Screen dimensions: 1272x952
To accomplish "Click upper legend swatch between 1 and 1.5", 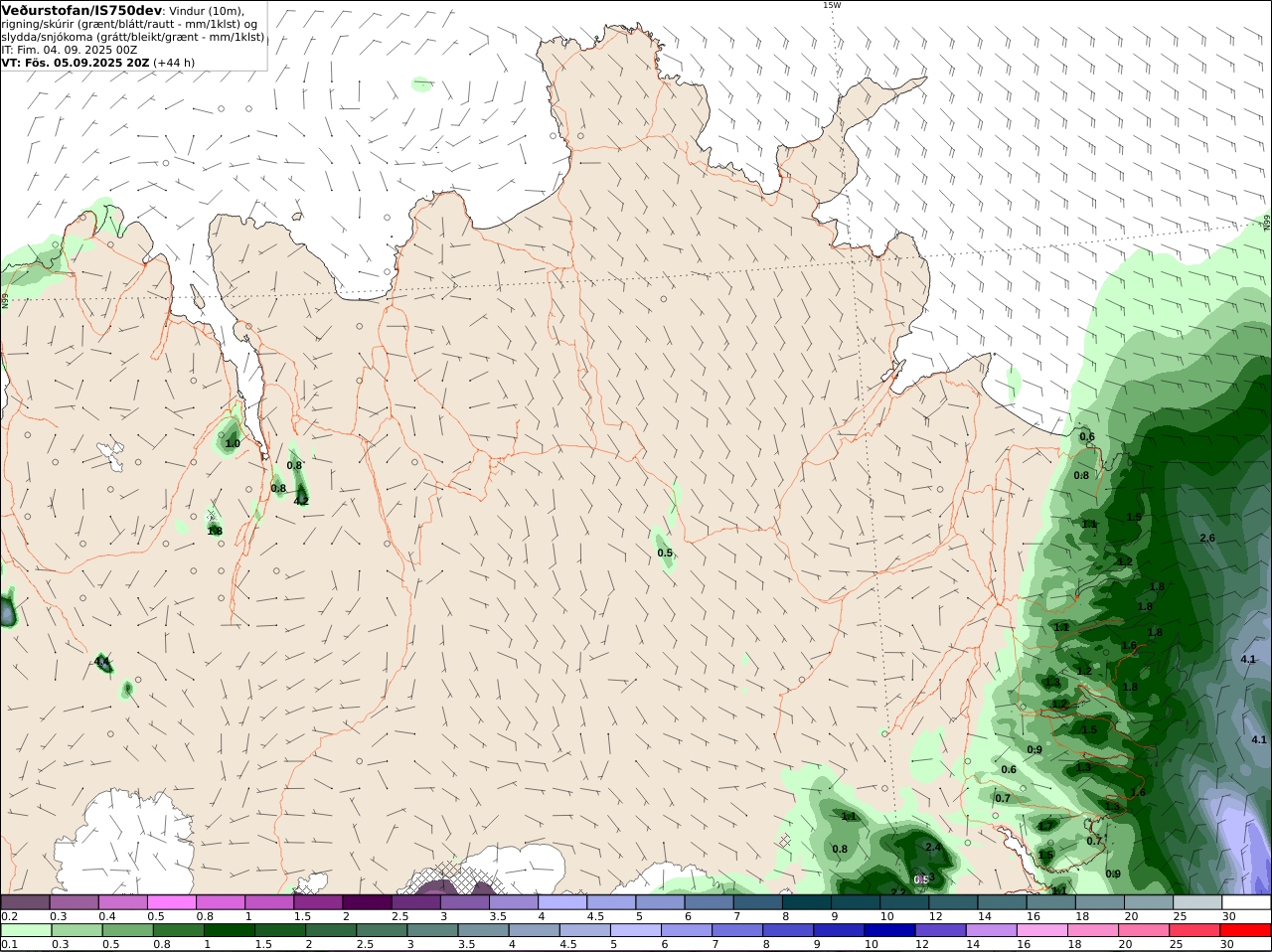I will [x=269, y=901].
